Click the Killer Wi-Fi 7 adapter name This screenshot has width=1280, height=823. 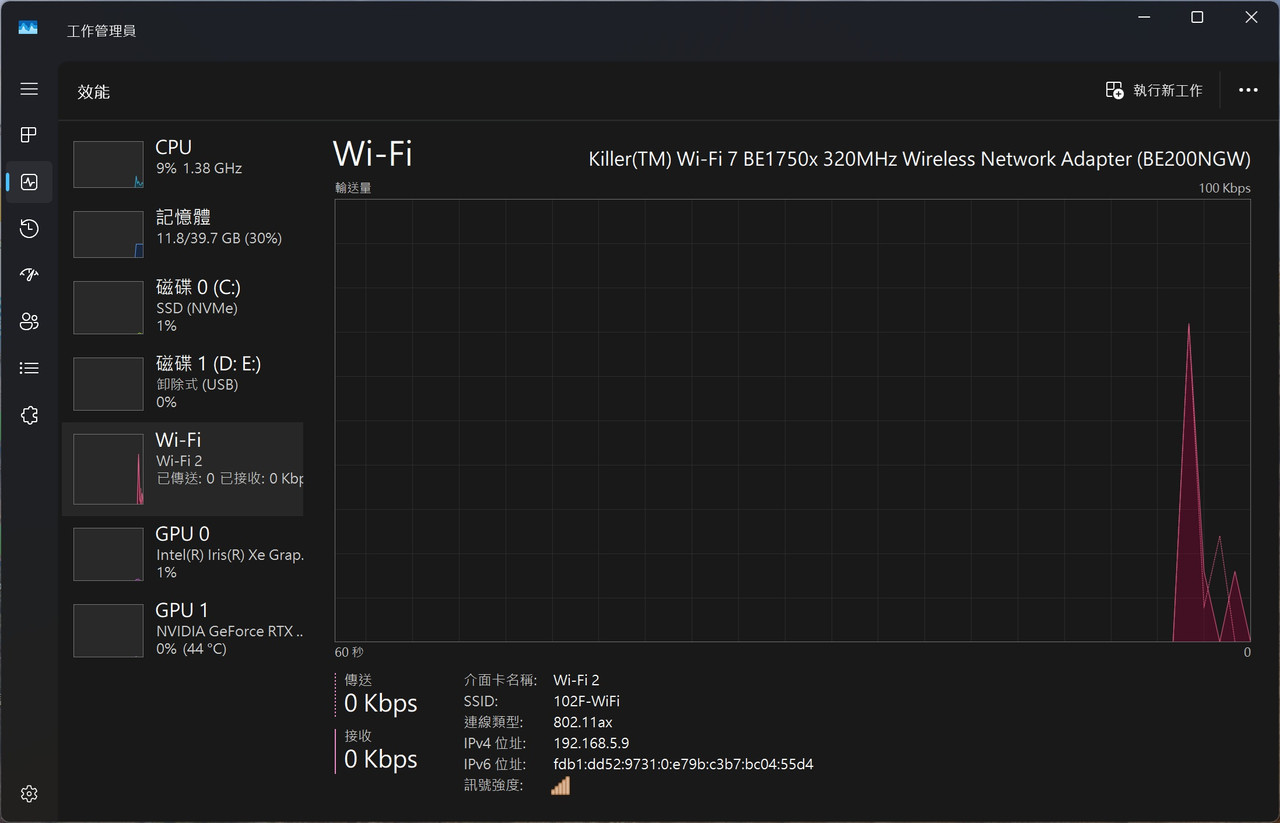[x=919, y=159]
